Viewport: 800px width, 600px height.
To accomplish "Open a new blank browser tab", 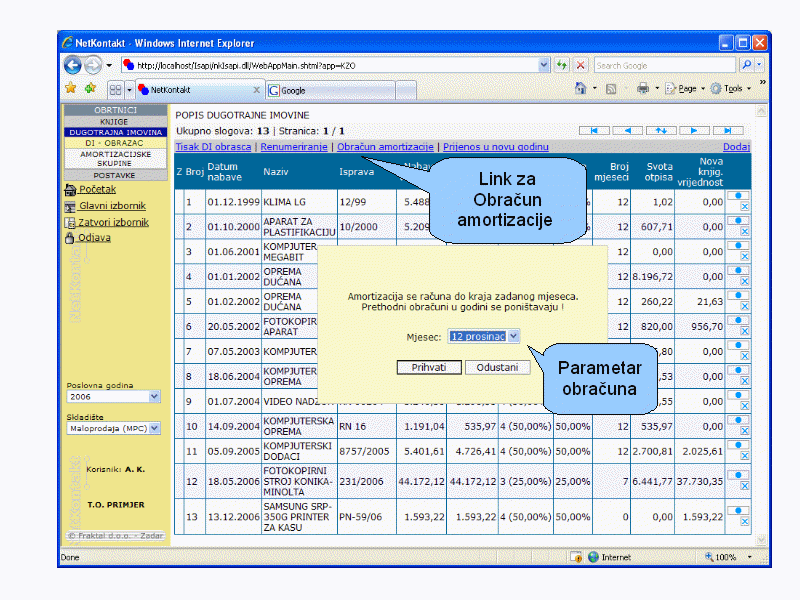I will click(406, 90).
